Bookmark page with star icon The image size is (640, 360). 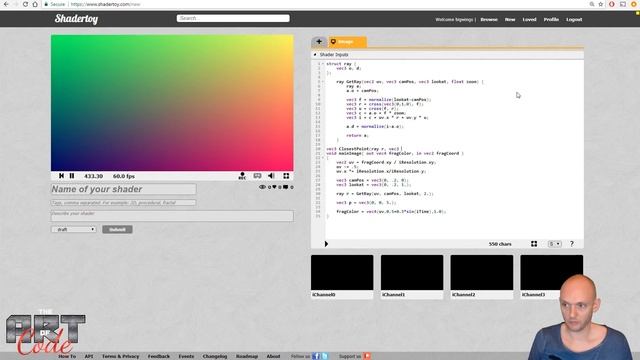click(601, 4)
